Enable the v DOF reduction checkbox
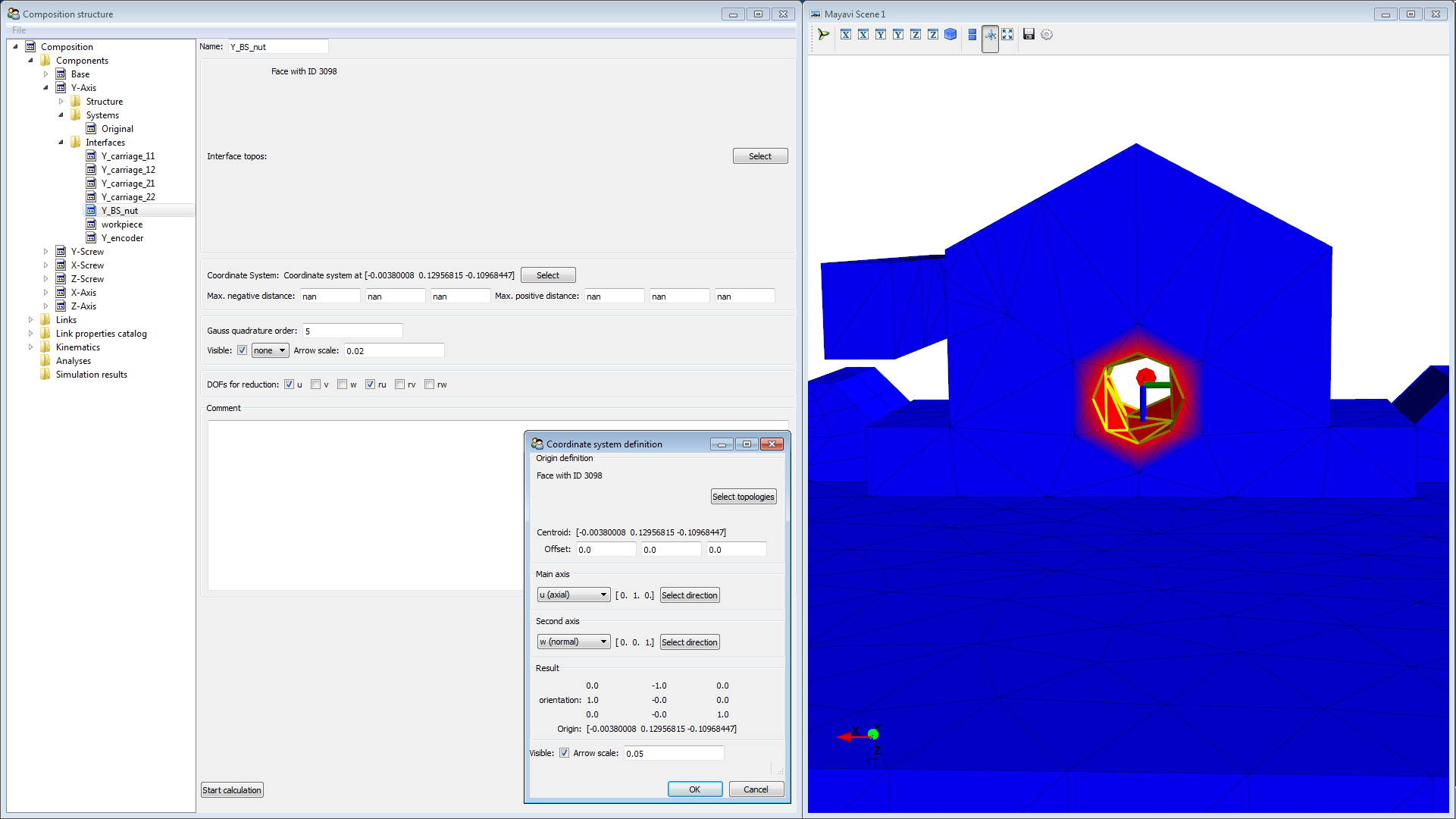This screenshot has height=819, width=1456. 315,384
